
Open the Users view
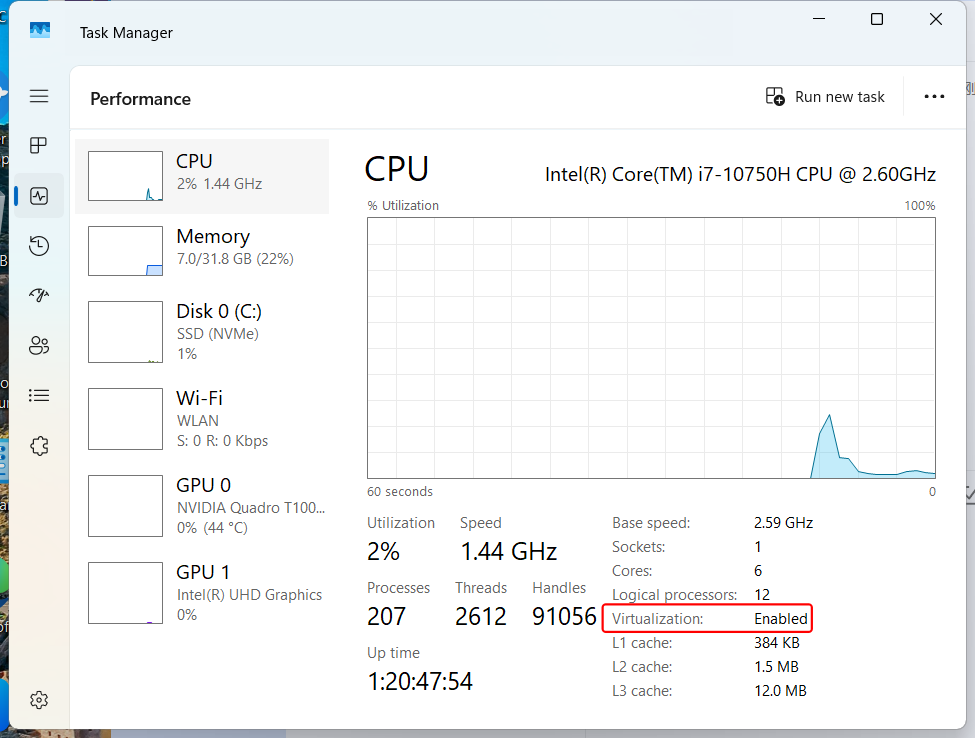coord(38,345)
